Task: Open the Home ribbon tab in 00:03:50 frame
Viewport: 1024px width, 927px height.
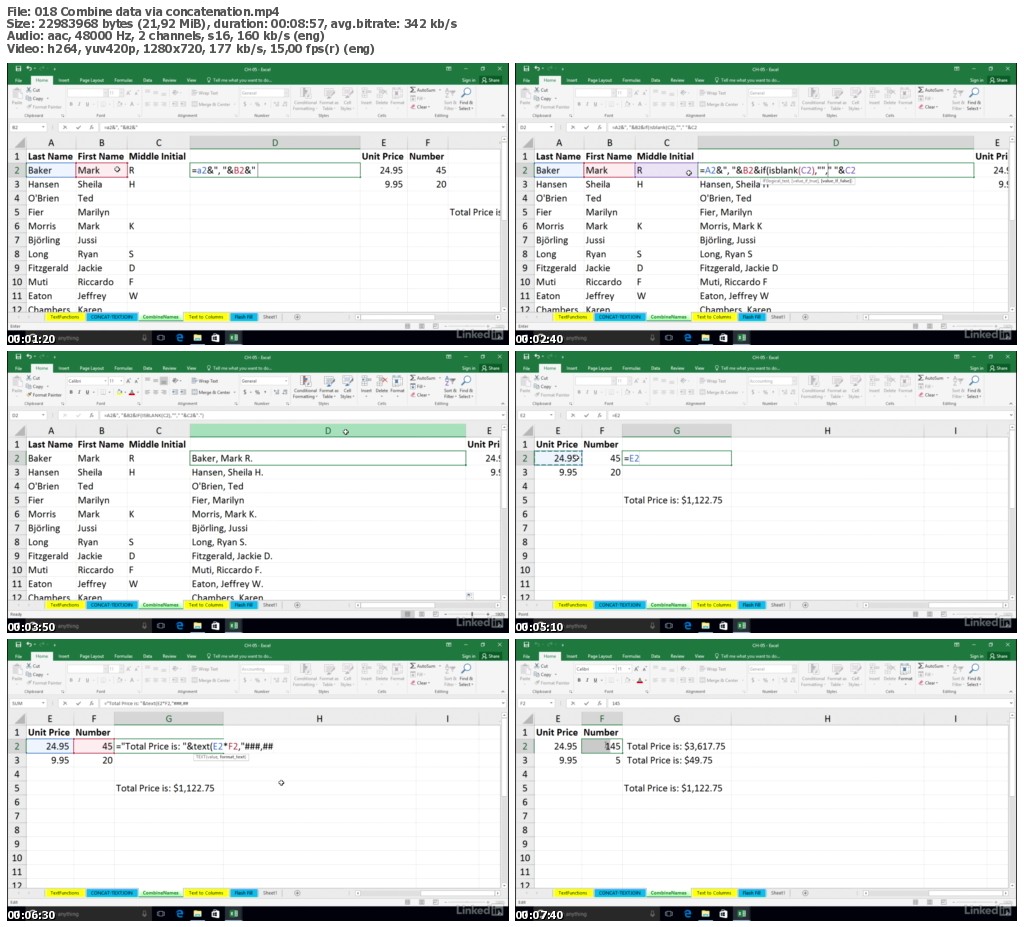Action: [41, 368]
